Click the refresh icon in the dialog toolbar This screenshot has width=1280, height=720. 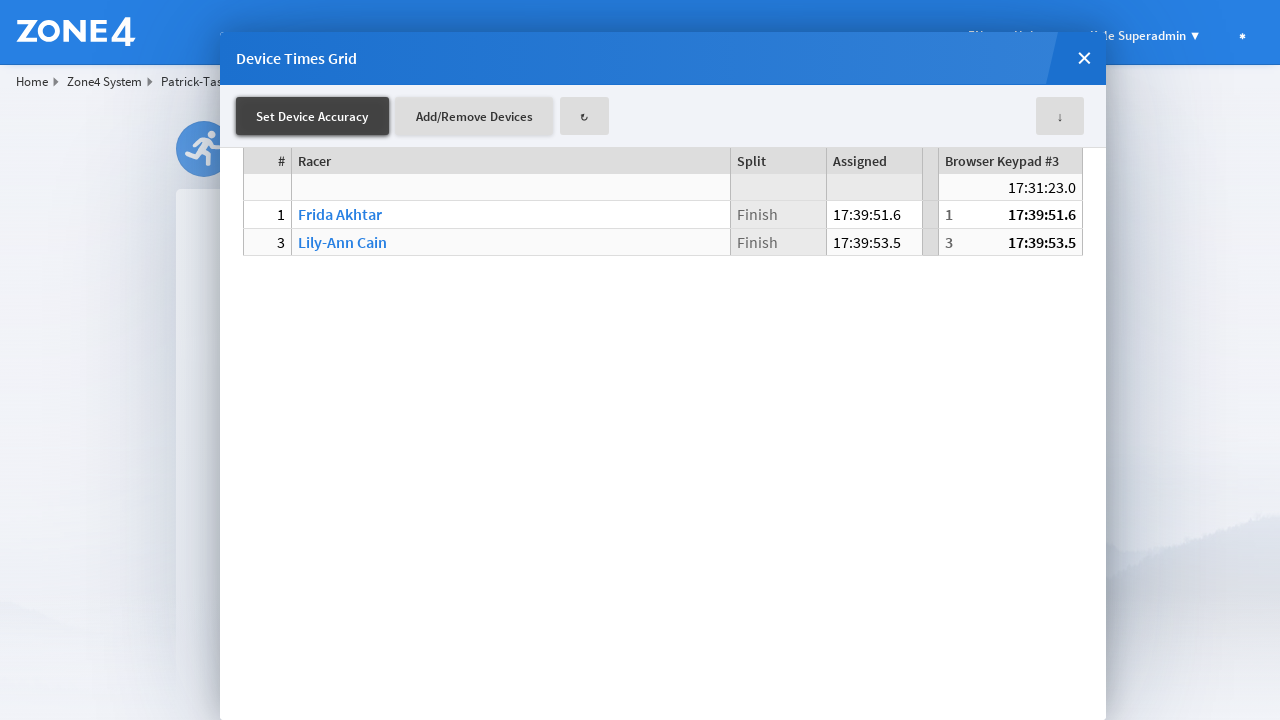point(584,116)
